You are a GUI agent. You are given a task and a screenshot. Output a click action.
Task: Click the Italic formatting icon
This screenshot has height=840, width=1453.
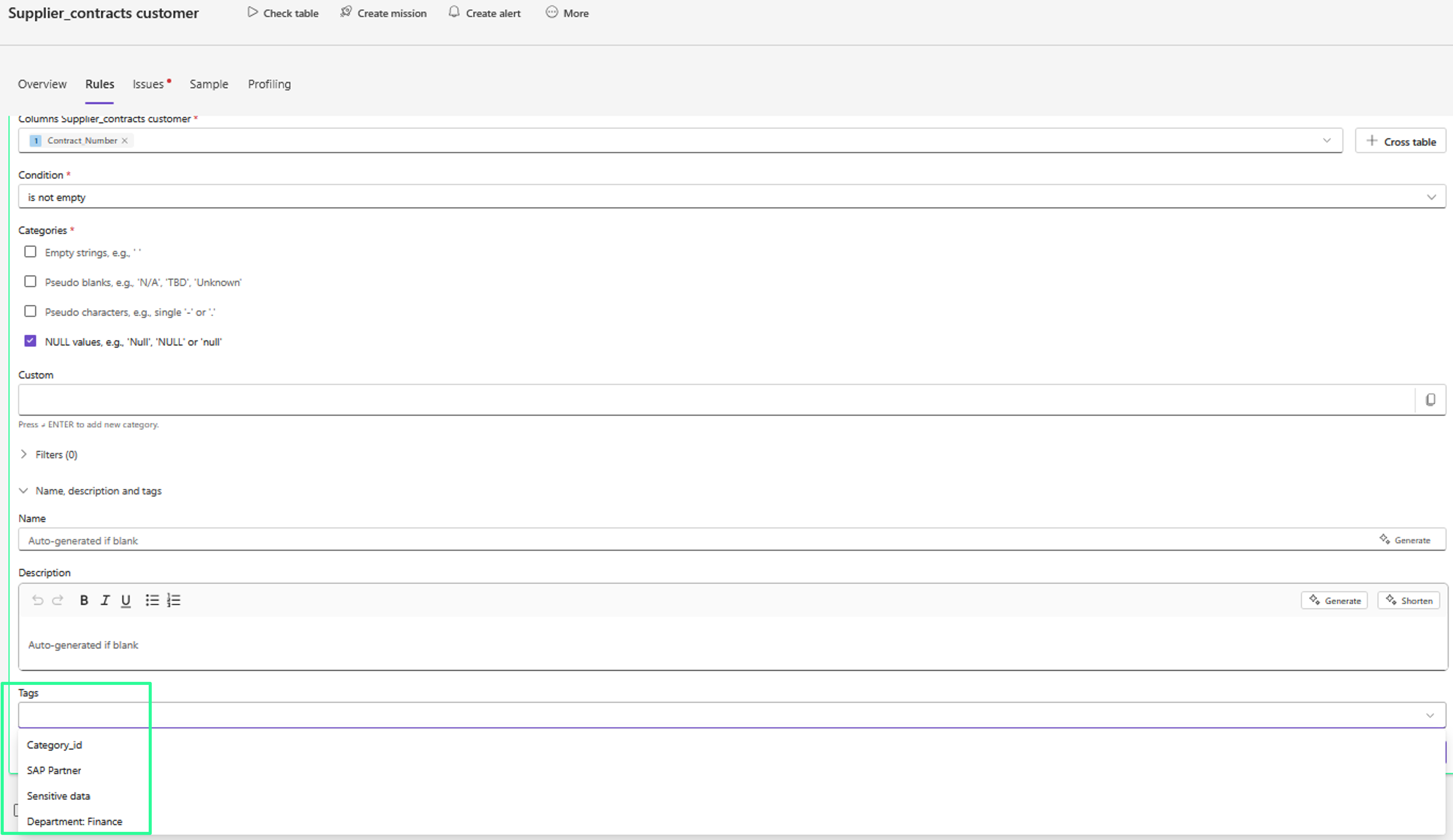105,600
